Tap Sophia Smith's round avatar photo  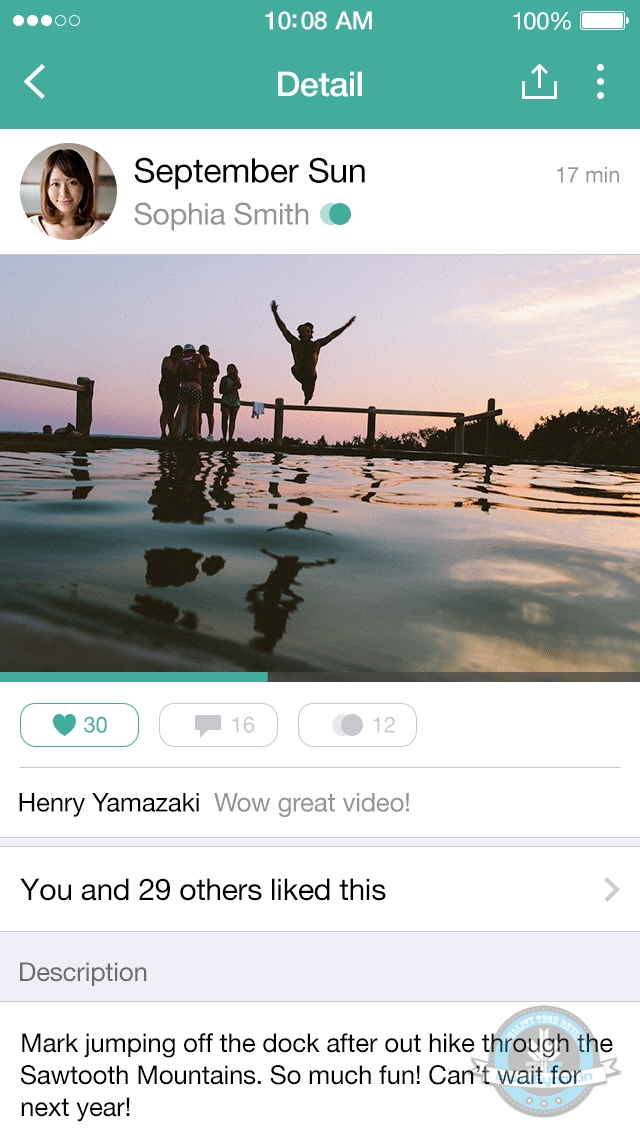(68, 191)
